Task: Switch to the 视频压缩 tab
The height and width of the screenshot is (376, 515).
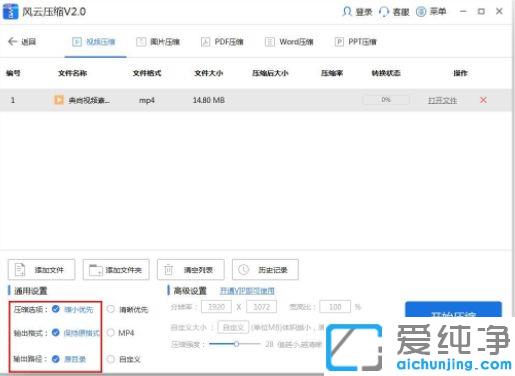Action: tap(95, 42)
